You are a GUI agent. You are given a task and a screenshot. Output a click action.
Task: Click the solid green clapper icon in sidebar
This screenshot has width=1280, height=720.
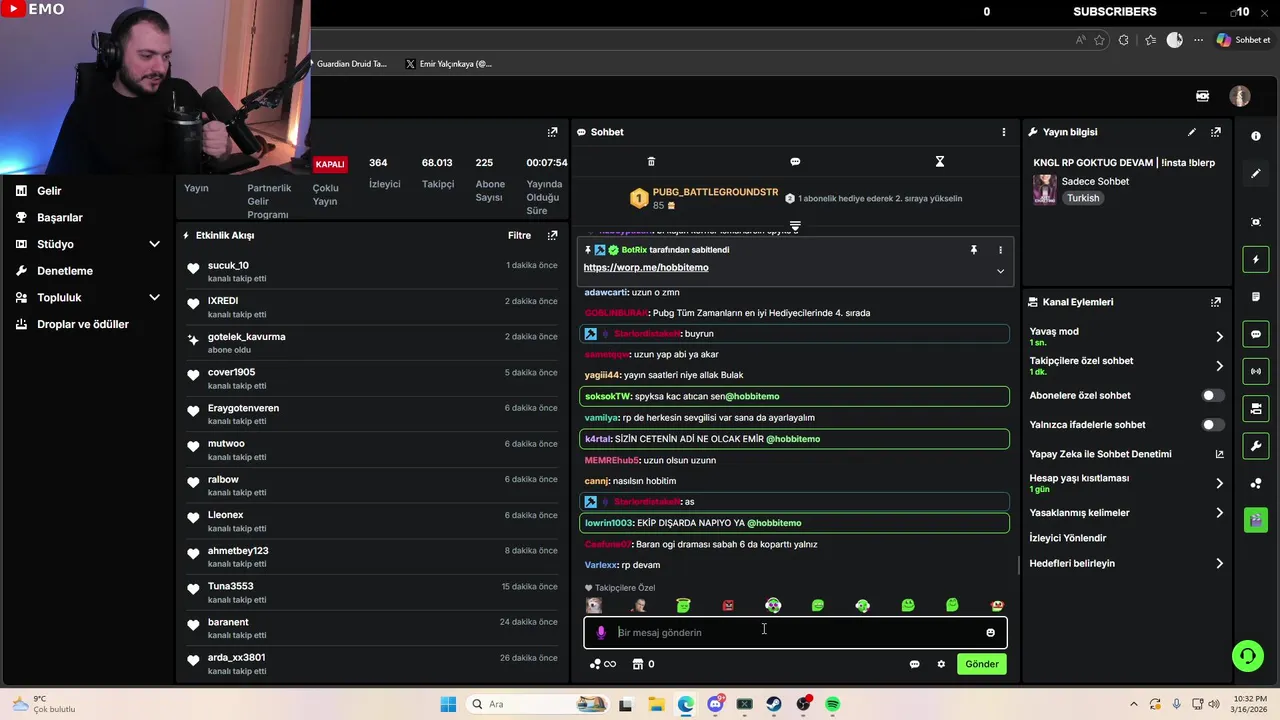point(1256,520)
